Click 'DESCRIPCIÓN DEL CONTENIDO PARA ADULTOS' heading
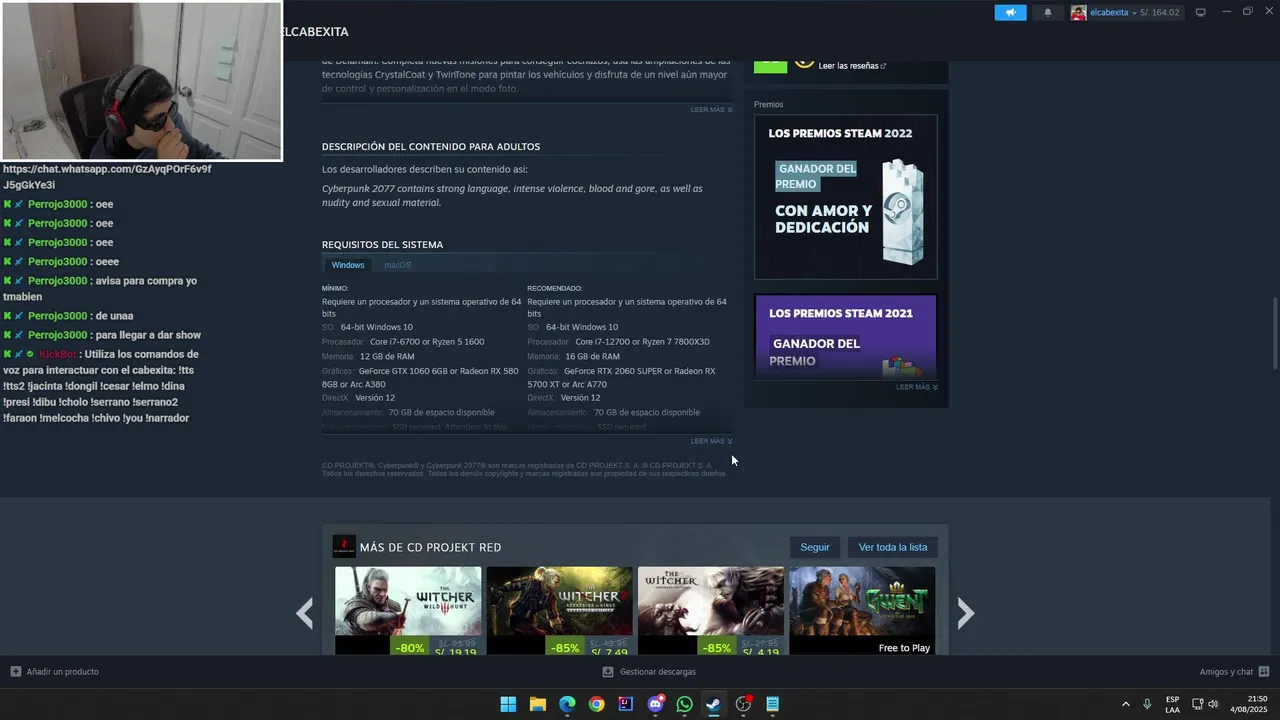Screen dimensions: 1280x720 click(x=431, y=147)
